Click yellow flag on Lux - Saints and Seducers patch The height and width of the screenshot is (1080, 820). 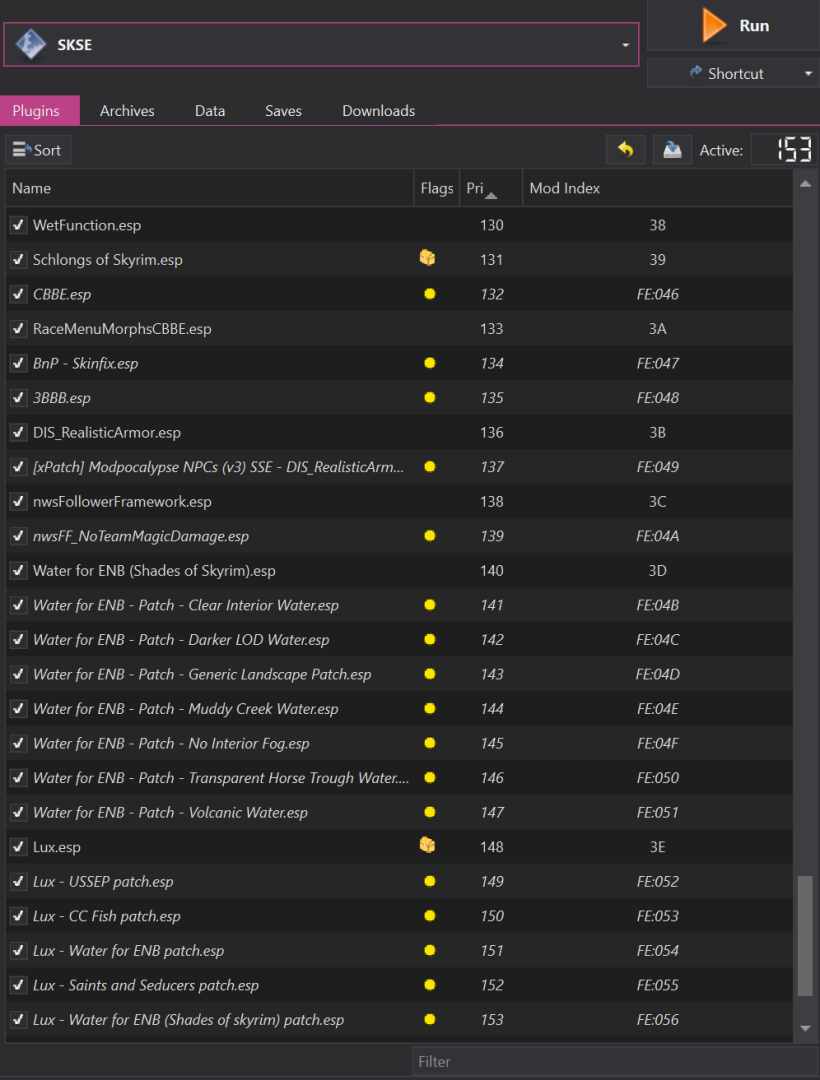pyautogui.click(x=430, y=985)
